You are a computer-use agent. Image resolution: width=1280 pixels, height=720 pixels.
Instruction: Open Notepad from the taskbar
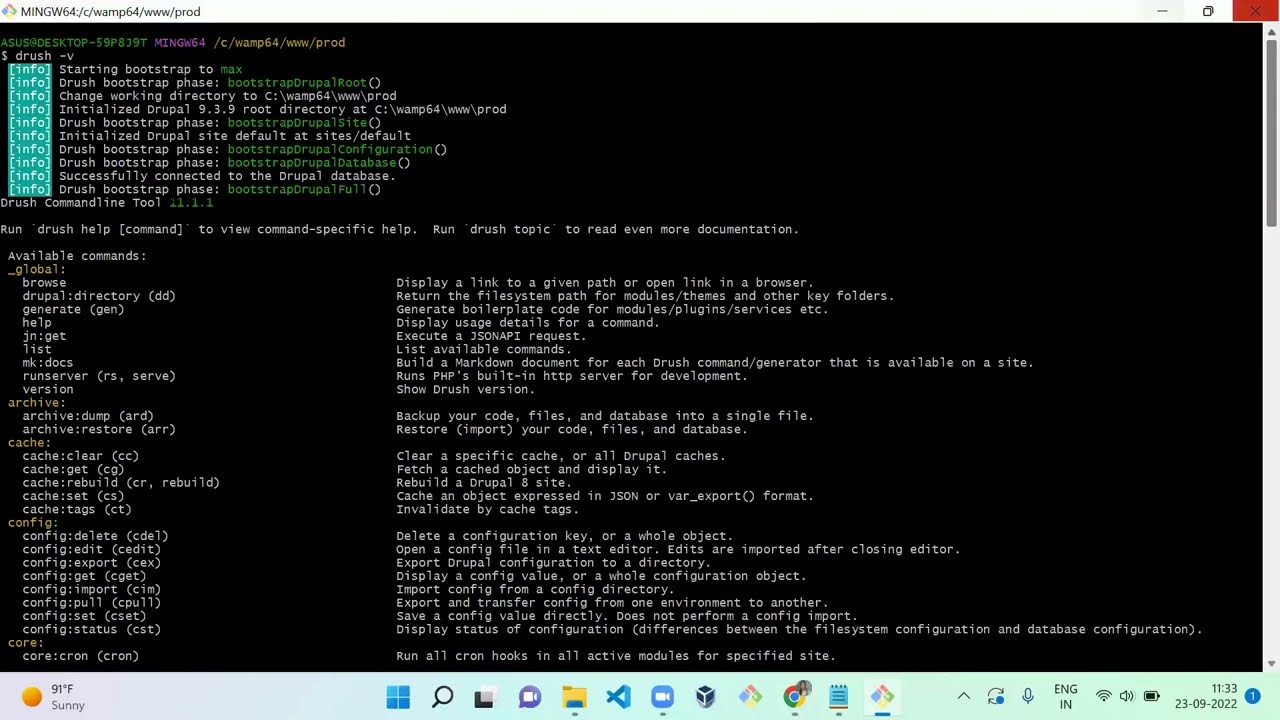click(x=838, y=697)
